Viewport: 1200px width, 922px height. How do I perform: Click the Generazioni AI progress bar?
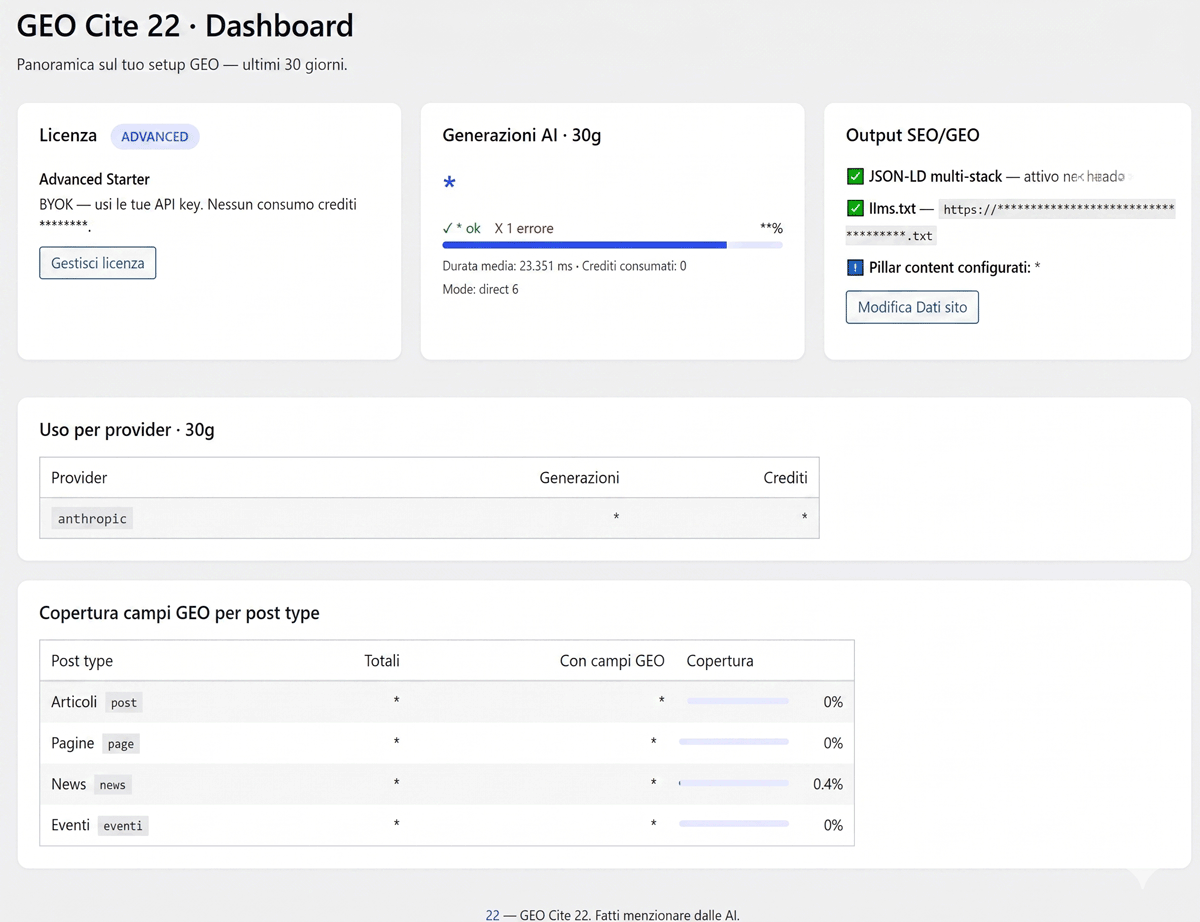click(612, 244)
